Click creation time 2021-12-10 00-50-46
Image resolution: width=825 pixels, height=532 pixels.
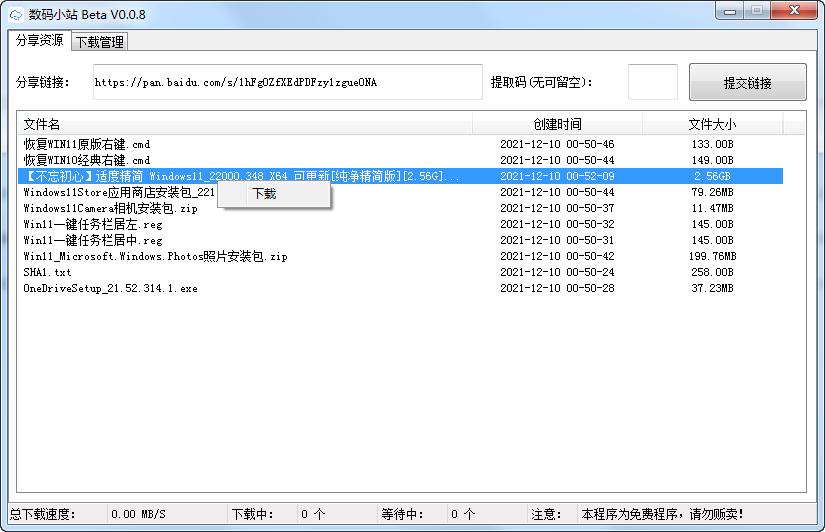[557, 144]
